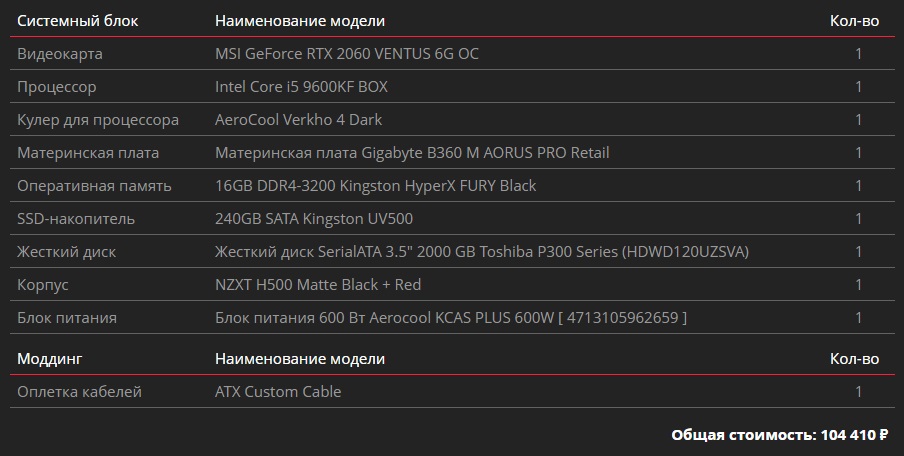This screenshot has height=456, width=904.
Task: Open Aerocool KCAS PLUS 600W power supply
Action: tap(451, 318)
